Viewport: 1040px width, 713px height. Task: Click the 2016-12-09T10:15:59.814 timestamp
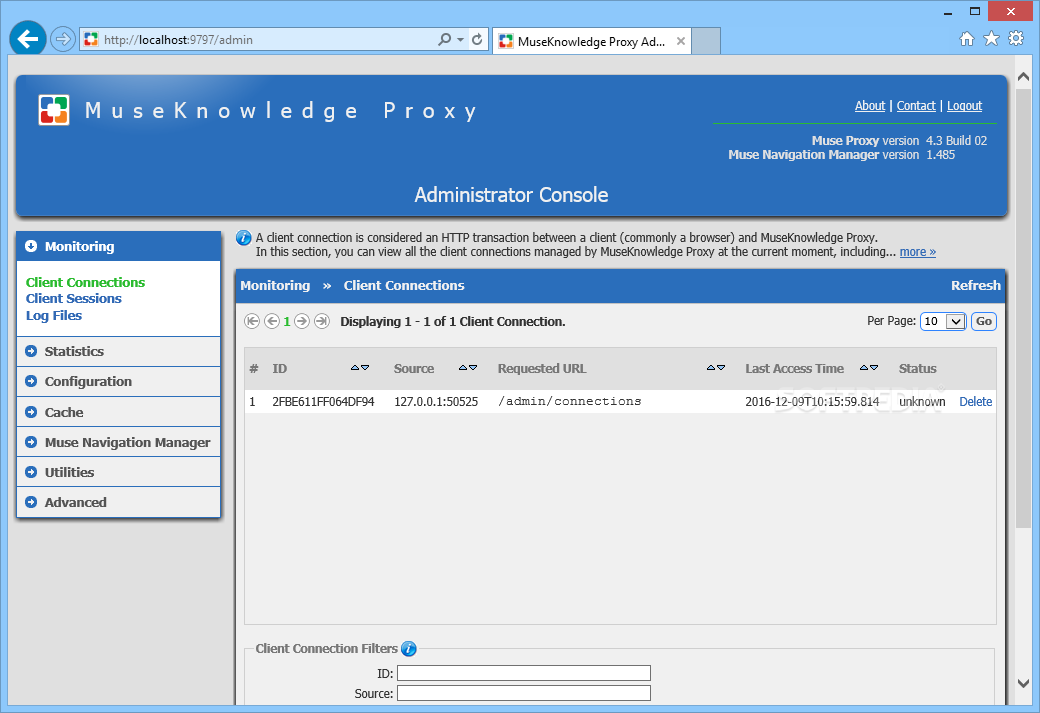tap(812, 402)
